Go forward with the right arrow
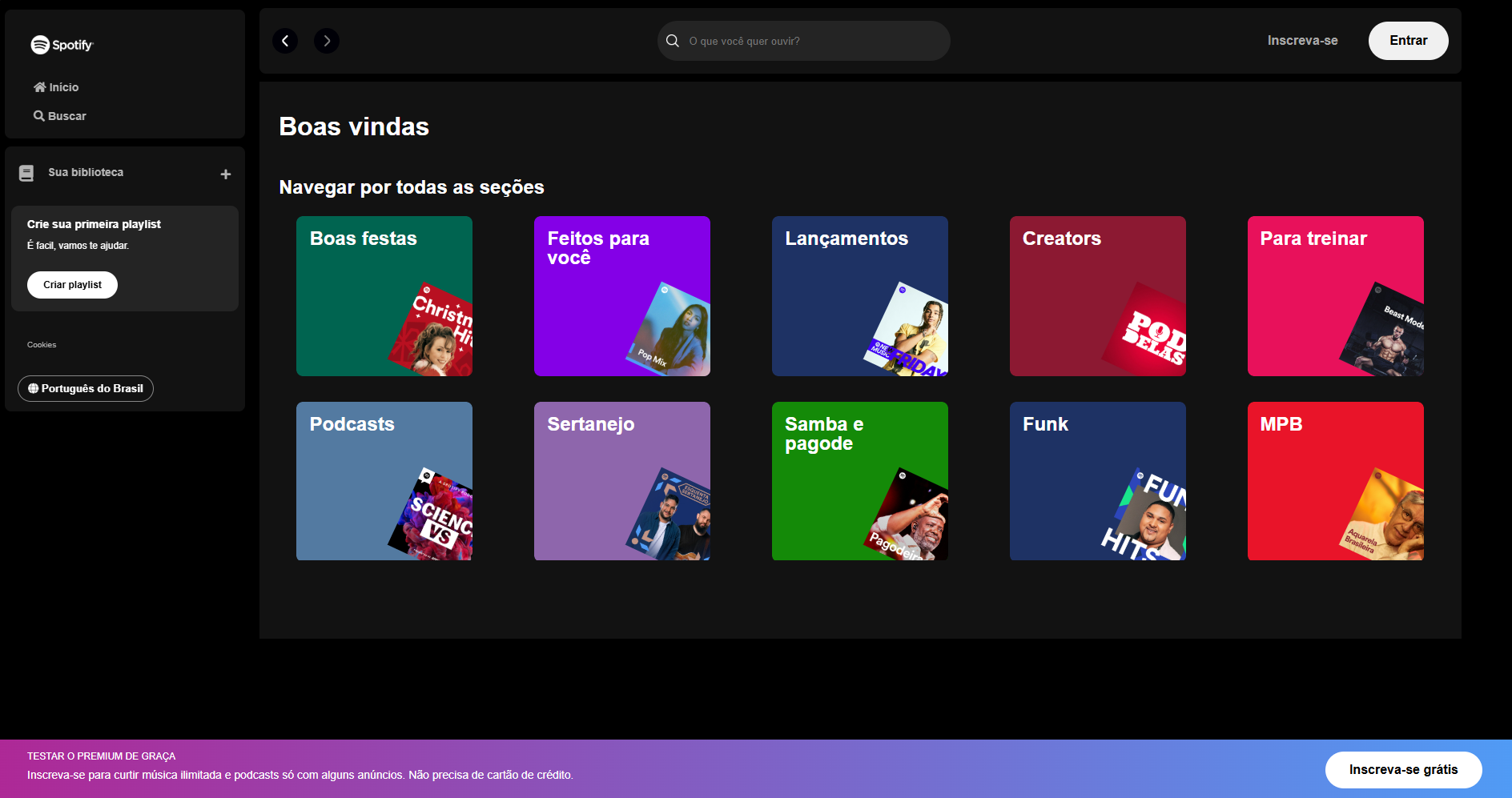 coord(327,41)
